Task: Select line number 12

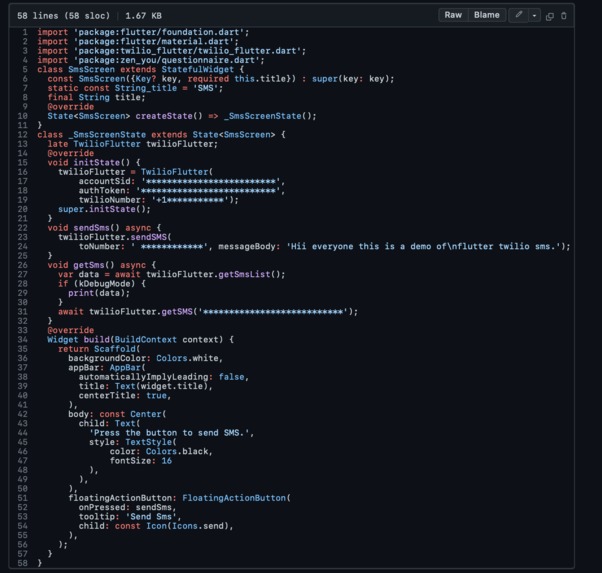Action: pos(22,135)
